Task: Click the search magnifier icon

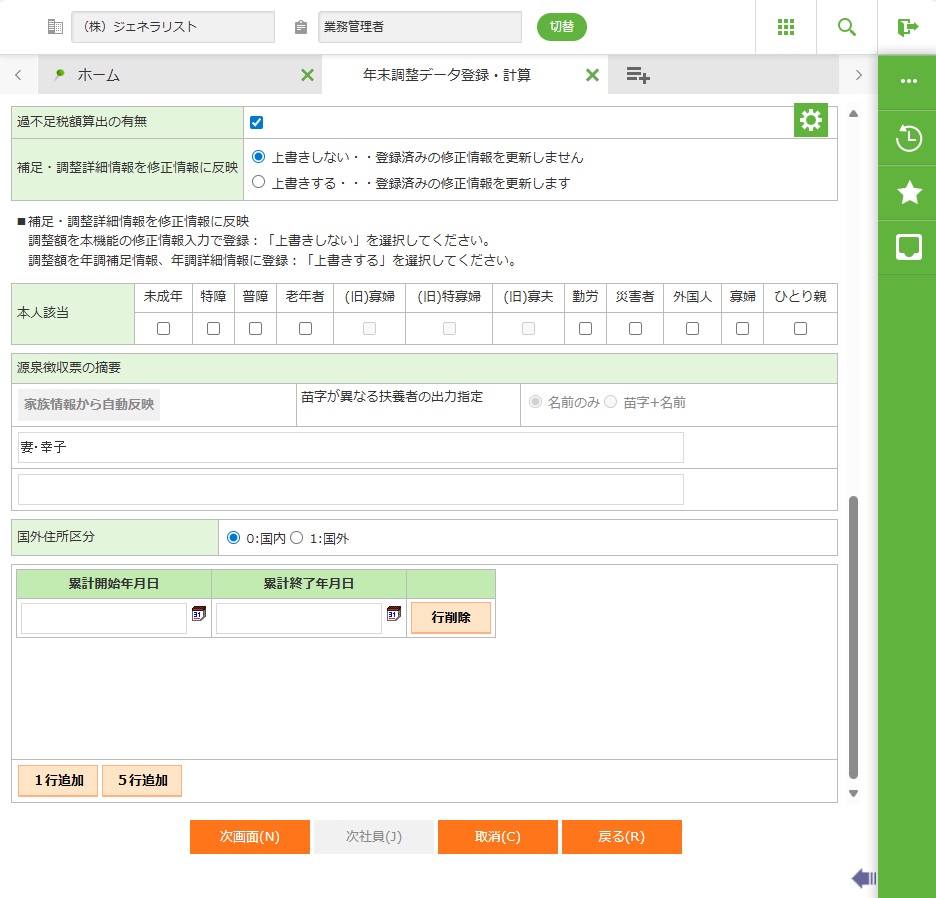Action: (x=847, y=27)
